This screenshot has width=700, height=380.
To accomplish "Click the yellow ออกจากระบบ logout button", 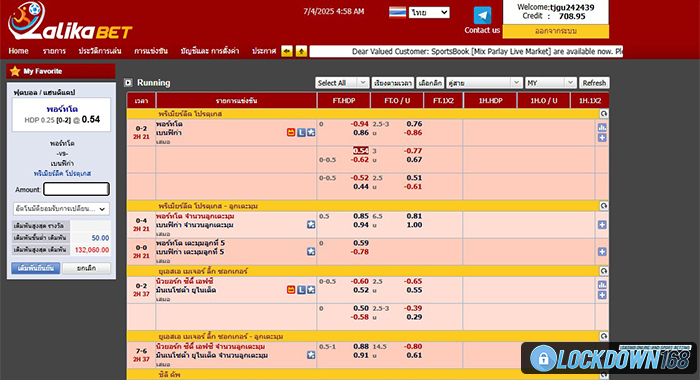I will 556,31.
